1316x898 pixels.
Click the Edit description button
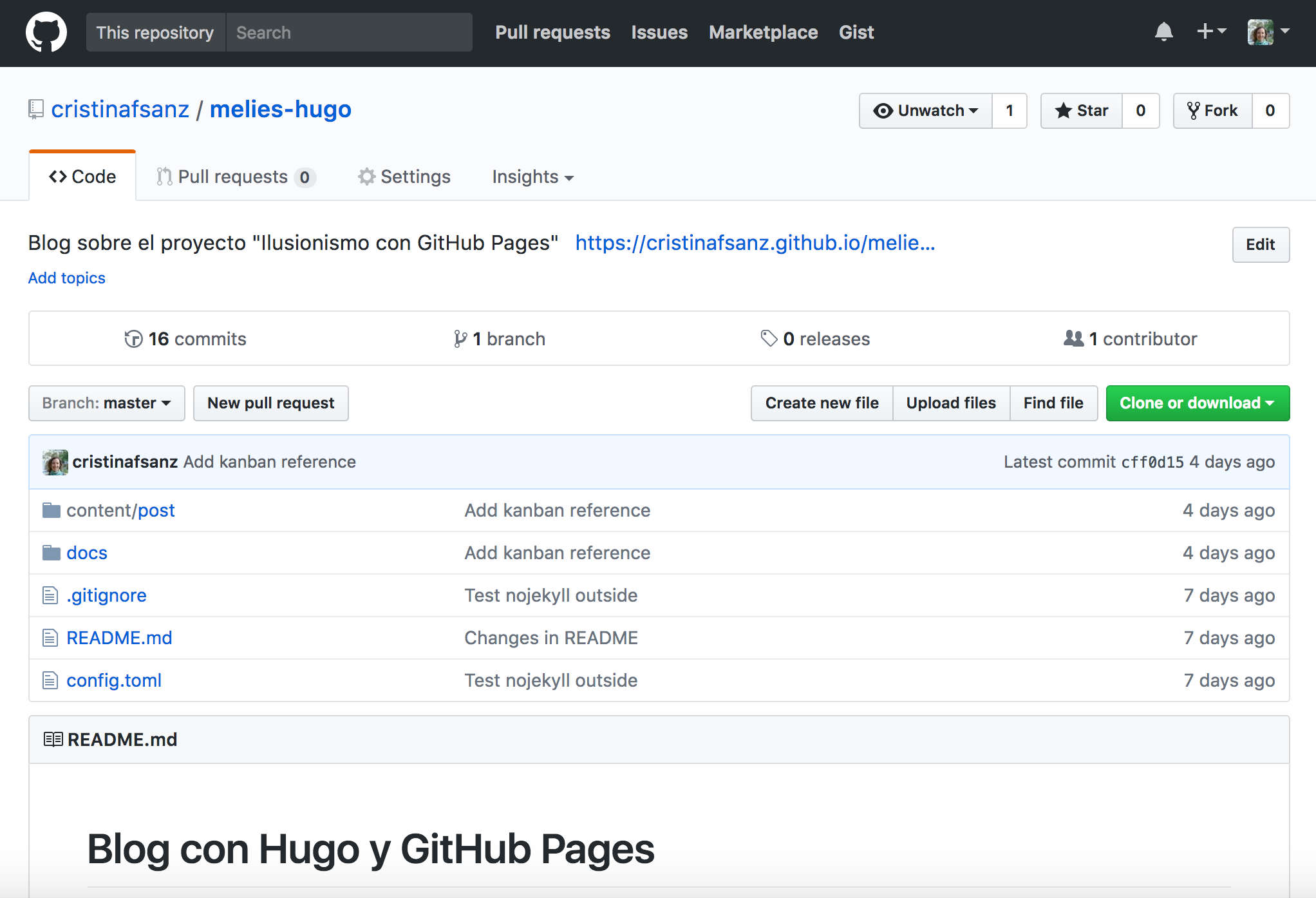(1261, 245)
